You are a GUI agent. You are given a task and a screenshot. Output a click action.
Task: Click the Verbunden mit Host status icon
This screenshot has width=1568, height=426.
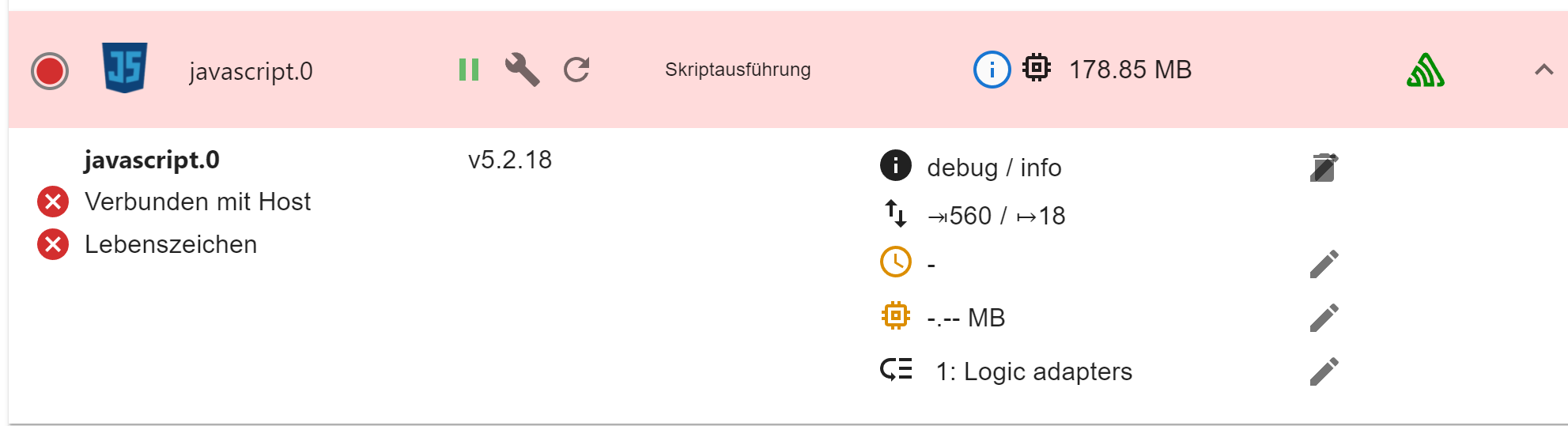click(x=53, y=202)
